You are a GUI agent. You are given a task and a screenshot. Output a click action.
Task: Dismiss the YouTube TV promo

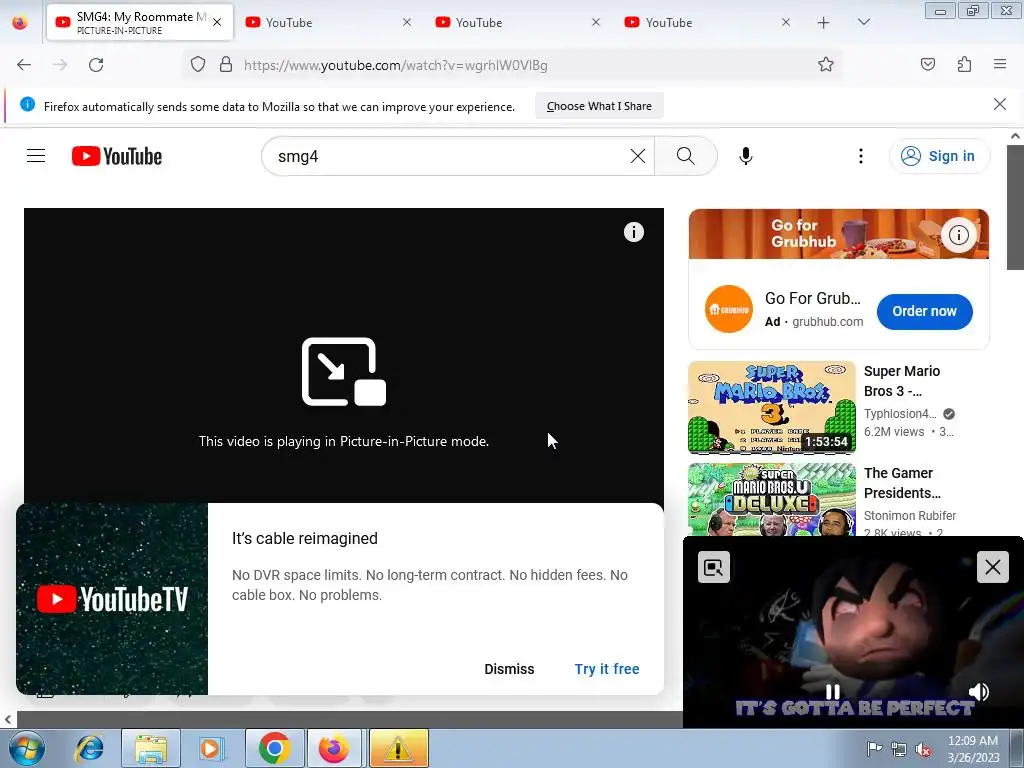(509, 669)
